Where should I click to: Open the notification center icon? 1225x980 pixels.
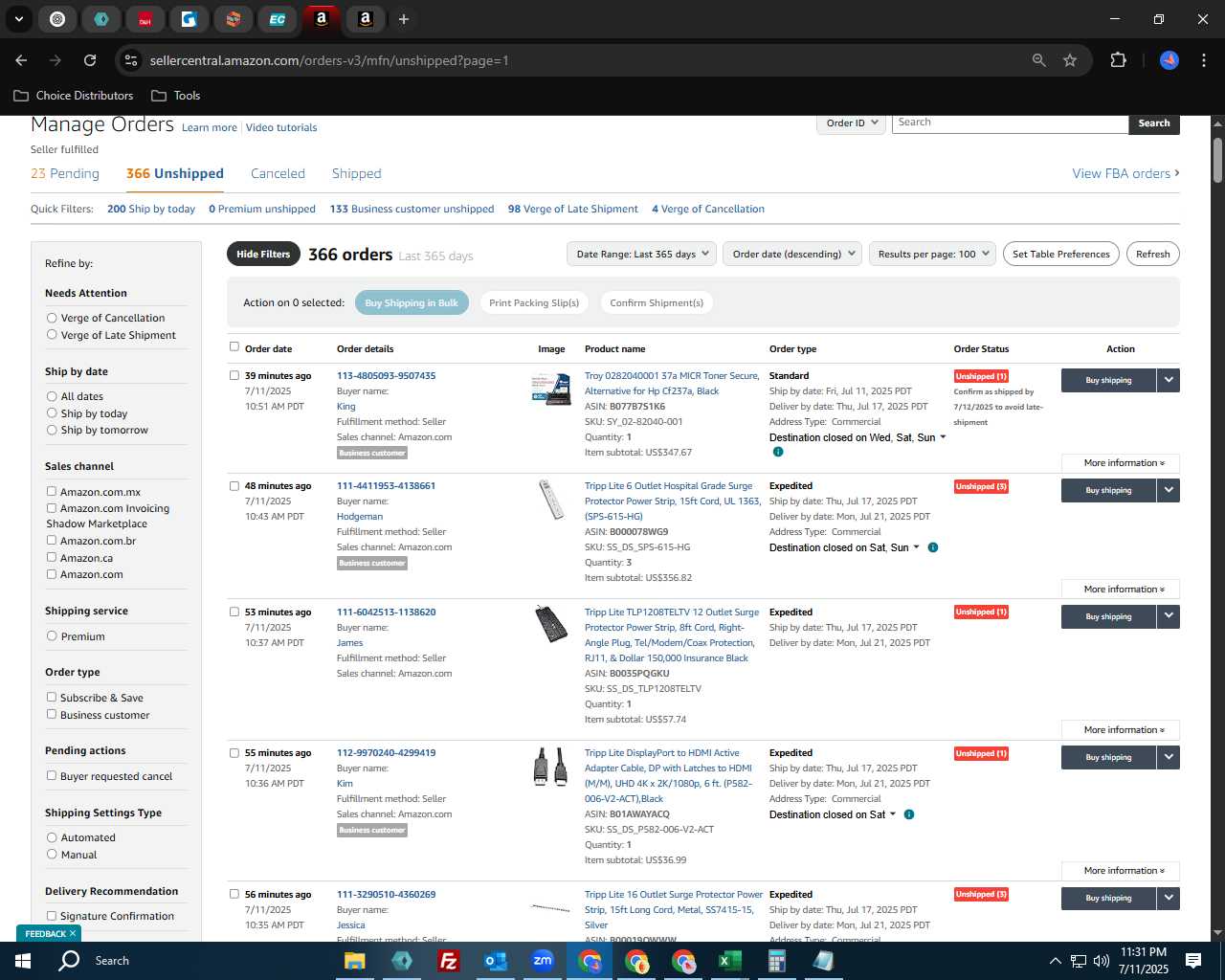1193,961
